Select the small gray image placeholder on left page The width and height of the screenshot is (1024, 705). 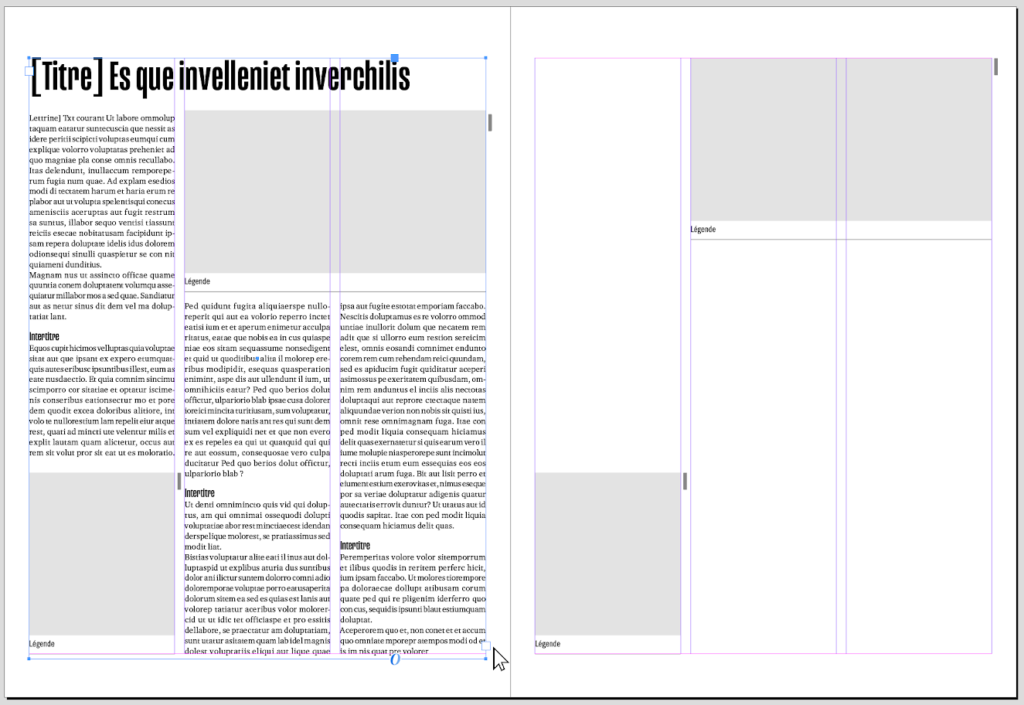pyautogui.click(x=102, y=553)
